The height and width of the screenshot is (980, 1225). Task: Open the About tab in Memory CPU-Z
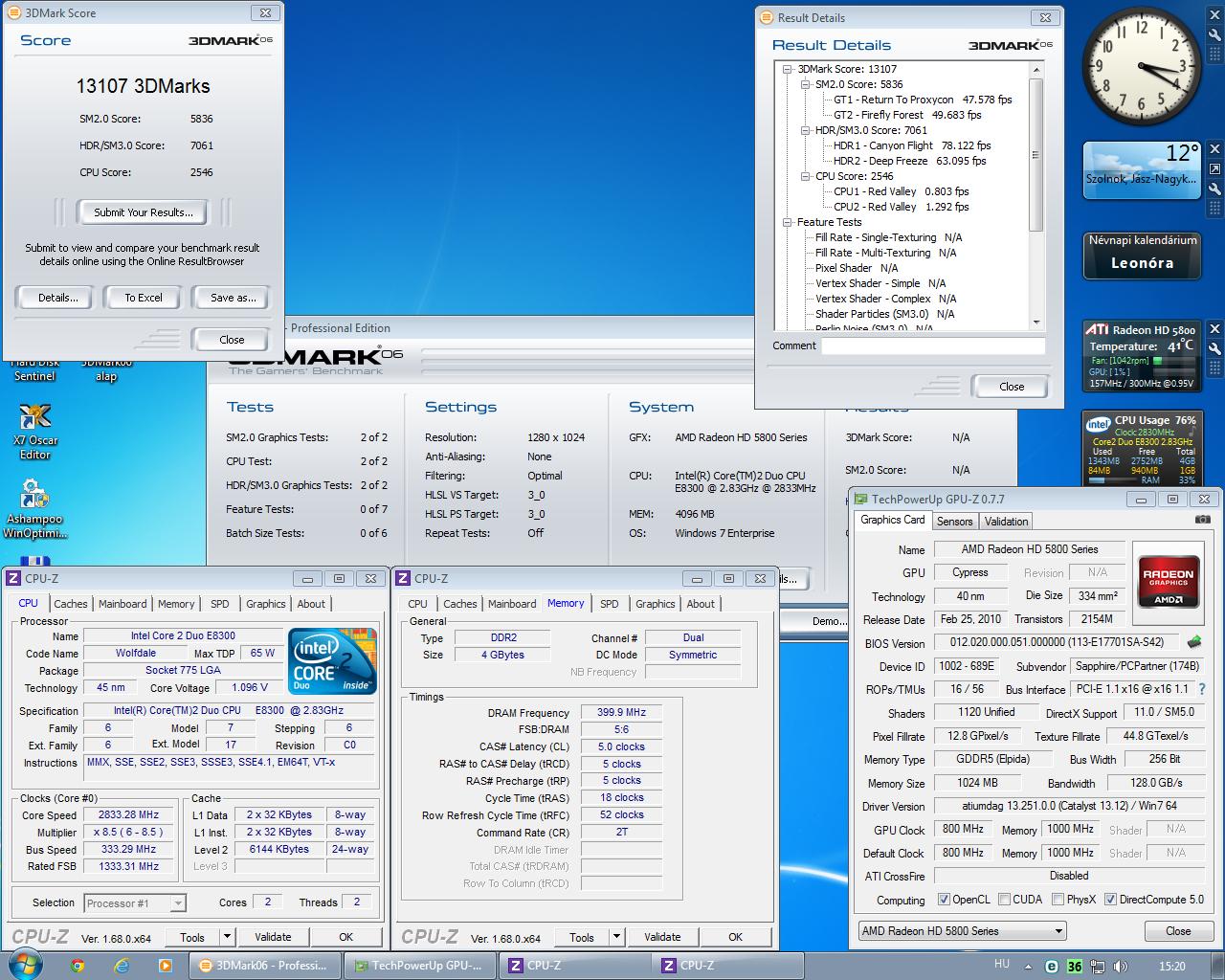click(701, 604)
